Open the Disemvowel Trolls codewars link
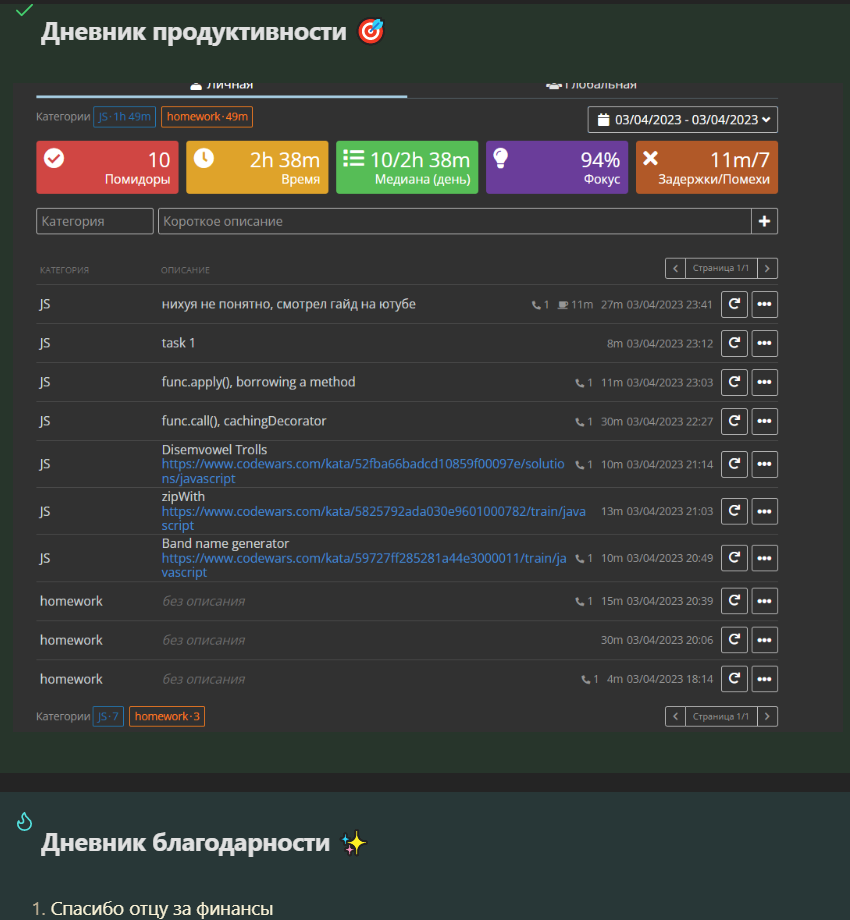850x920 pixels. (363, 471)
